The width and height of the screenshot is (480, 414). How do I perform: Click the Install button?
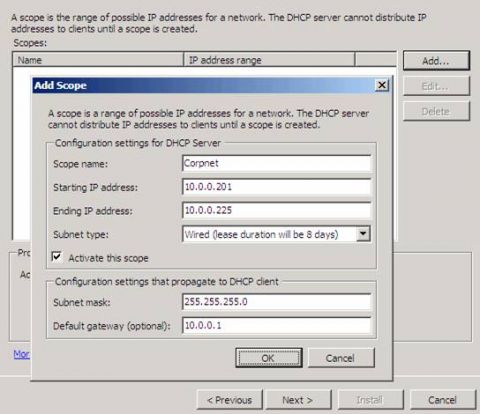370,400
